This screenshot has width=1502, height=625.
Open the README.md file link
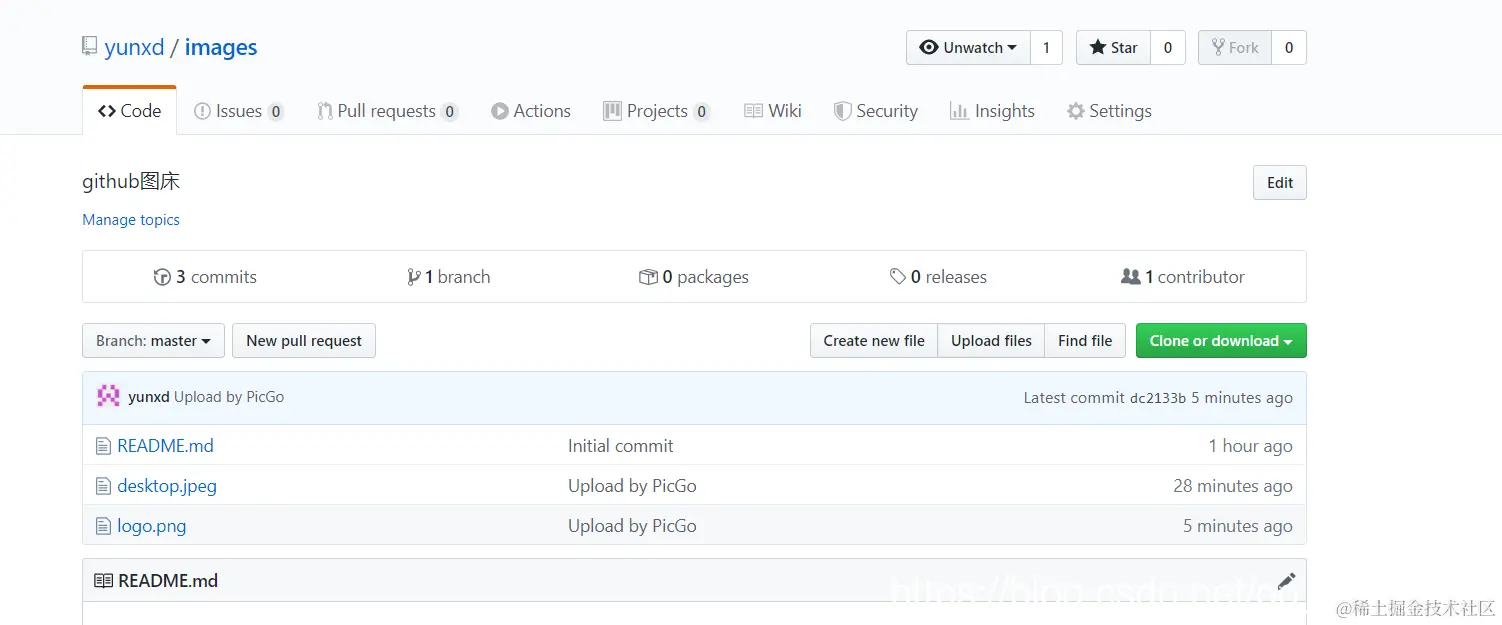tap(165, 446)
